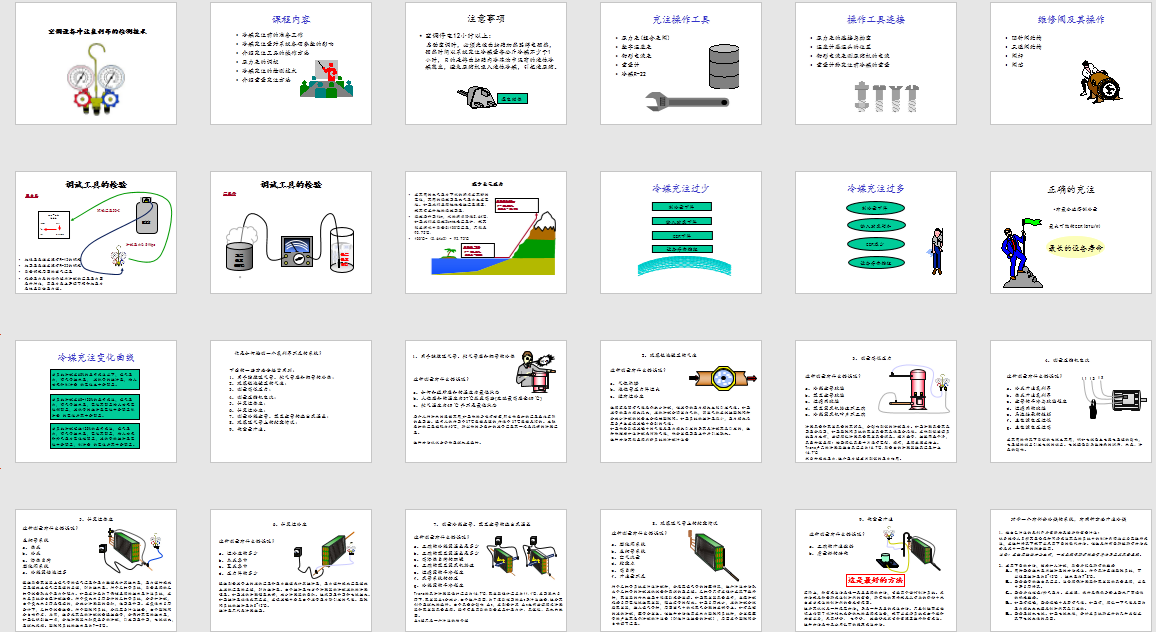Viewport: 1156px width, 632px height.
Task: Select the 维修阀及其操作 slide thumbnail
Action: click(x=1070, y=63)
